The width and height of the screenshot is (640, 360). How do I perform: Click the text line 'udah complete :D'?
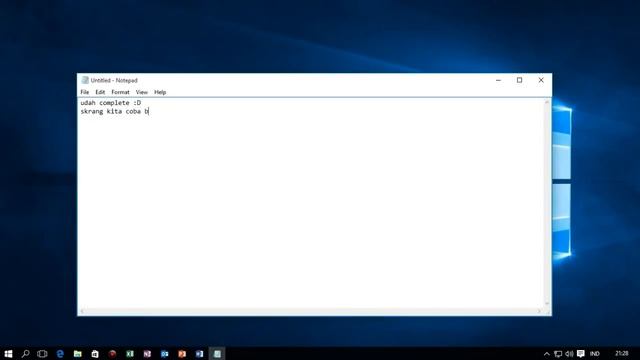(x=111, y=103)
